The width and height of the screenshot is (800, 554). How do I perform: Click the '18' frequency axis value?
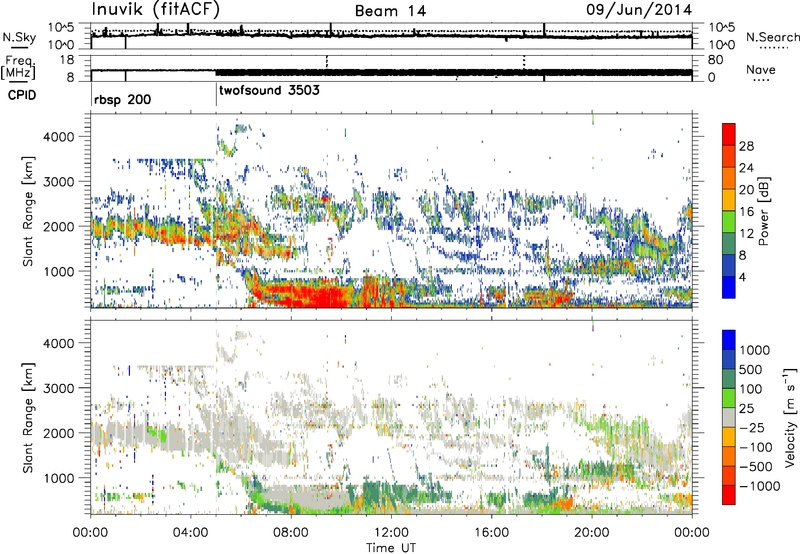pyautogui.click(x=67, y=60)
